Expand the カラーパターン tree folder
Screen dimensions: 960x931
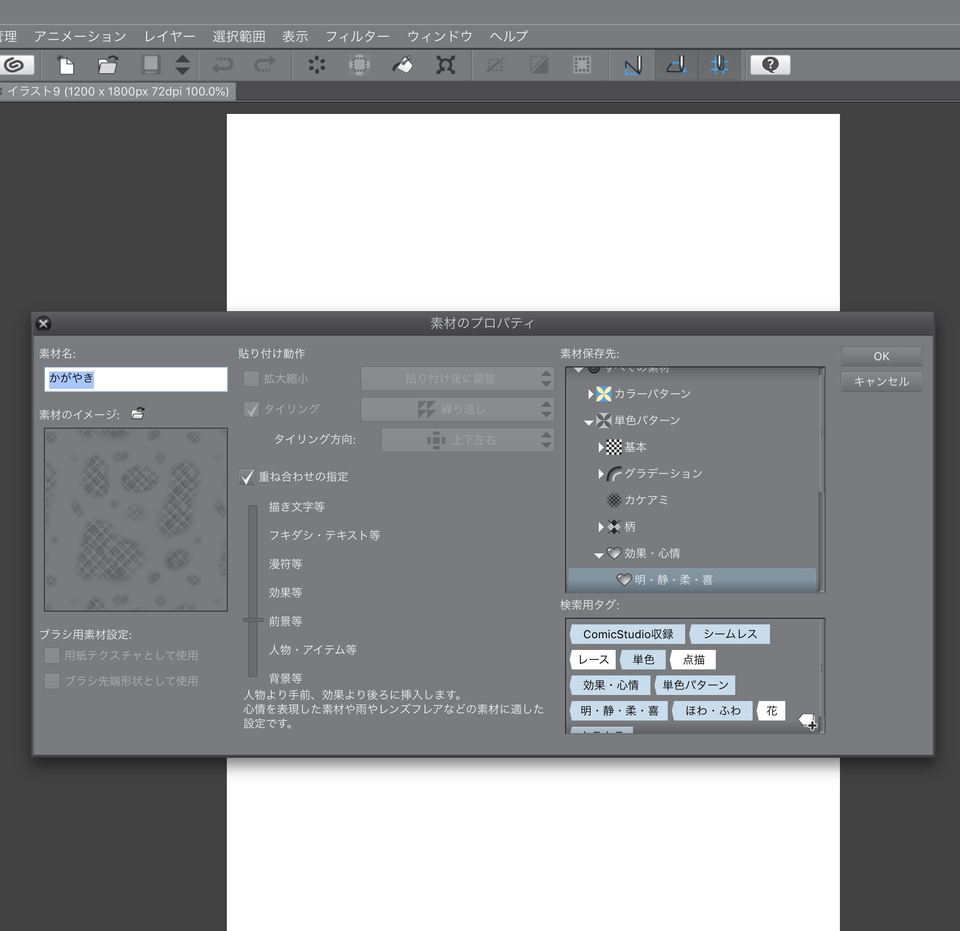591,394
